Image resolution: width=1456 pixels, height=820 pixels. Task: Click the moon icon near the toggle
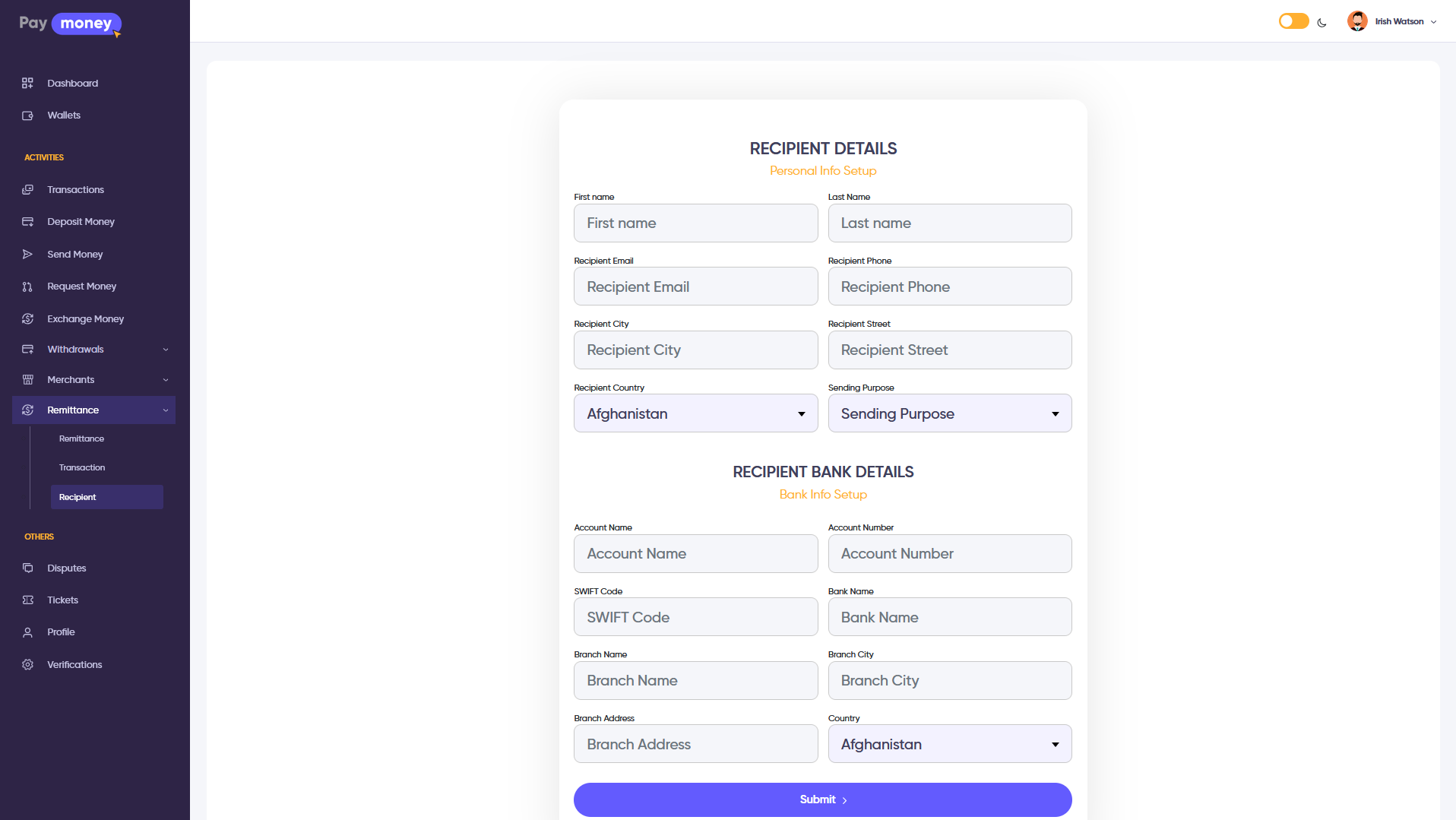pyautogui.click(x=1322, y=22)
